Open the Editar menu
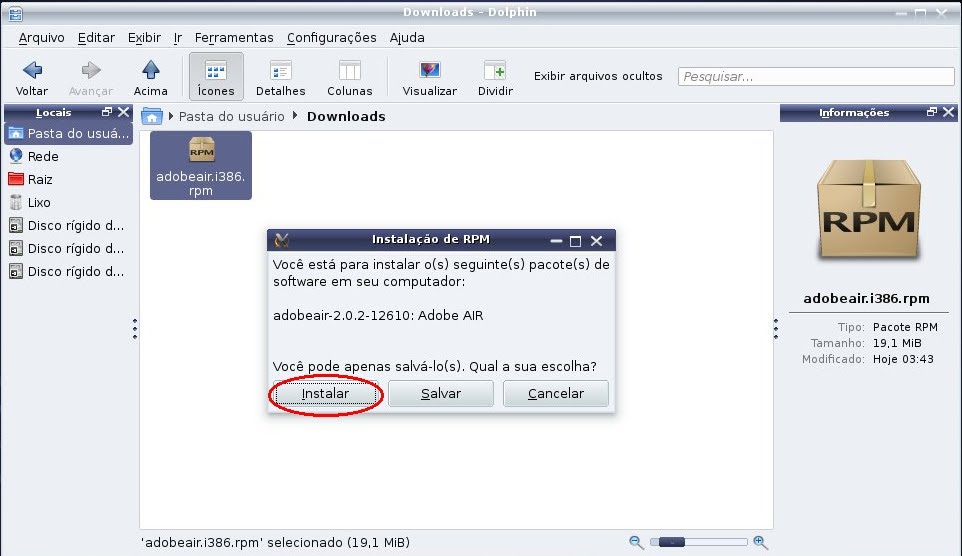Viewport: 962px width, 556px height. point(96,37)
